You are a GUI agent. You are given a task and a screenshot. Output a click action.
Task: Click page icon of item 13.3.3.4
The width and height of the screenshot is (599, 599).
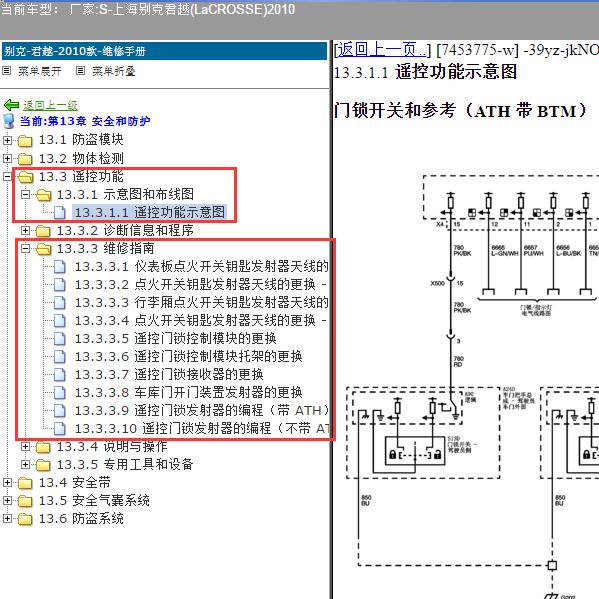tap(60, 321)
